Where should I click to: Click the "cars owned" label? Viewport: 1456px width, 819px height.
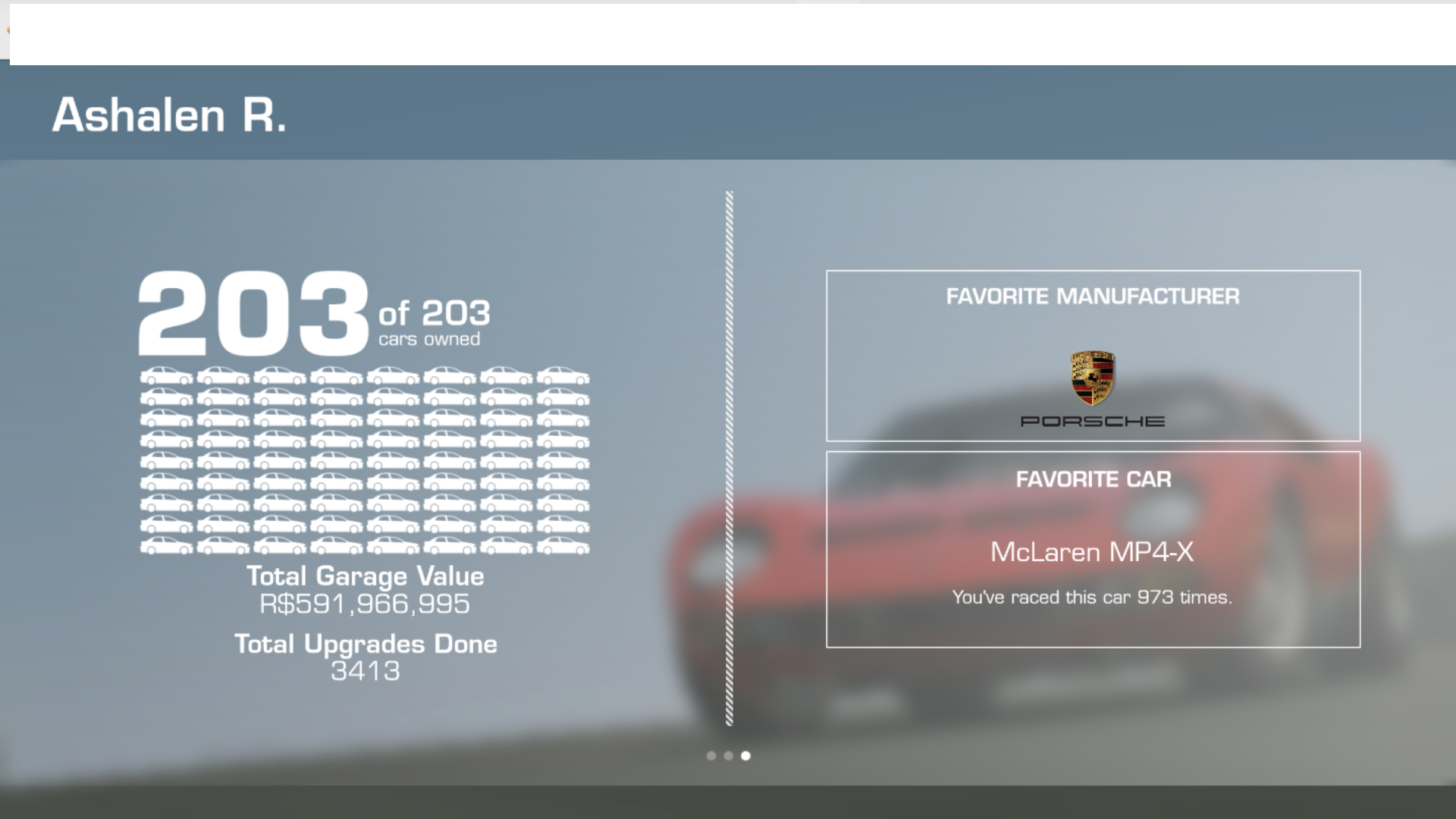(429, 339)
